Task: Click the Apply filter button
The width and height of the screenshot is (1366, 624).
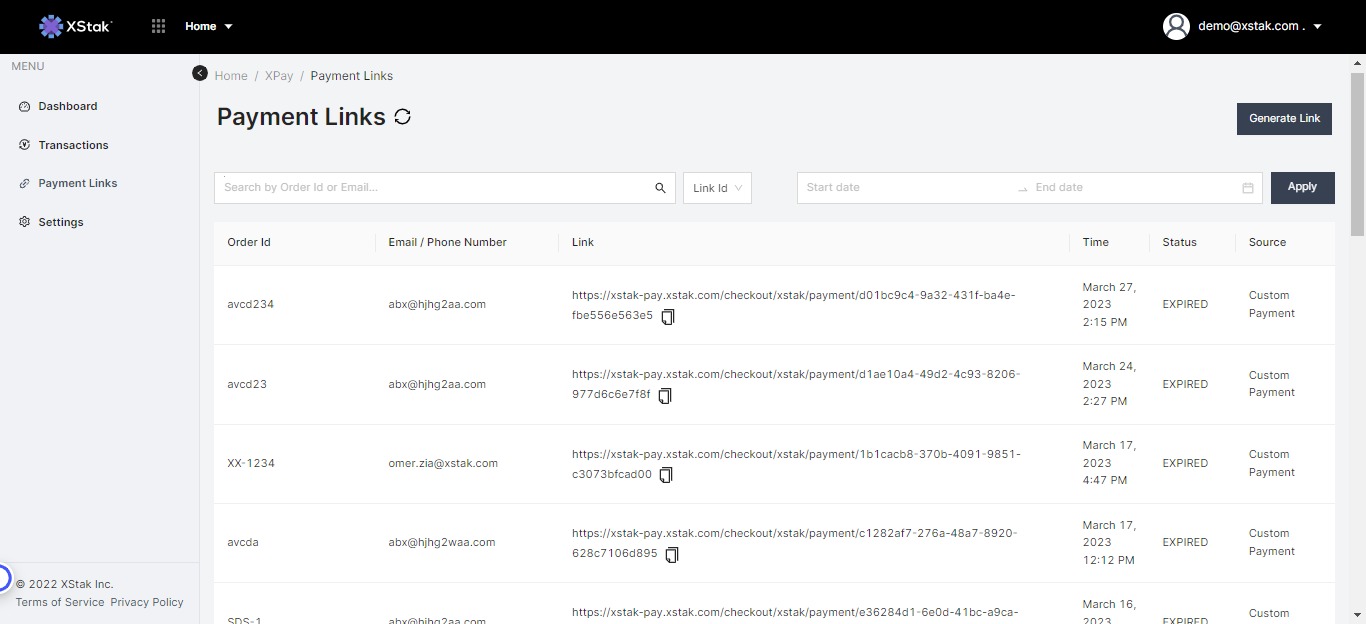Action: [x=1302, y=187]
